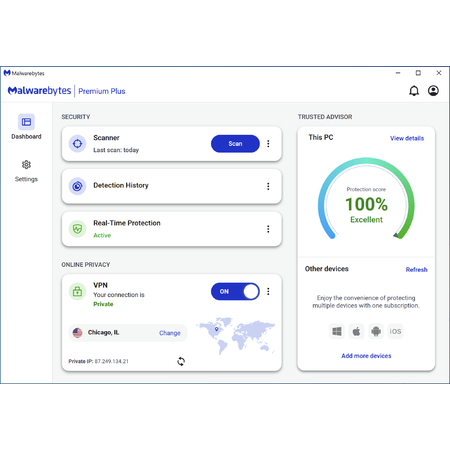Screen dimensions: 450x450
Task: Click the VPN world map
Action: [235, 335]
